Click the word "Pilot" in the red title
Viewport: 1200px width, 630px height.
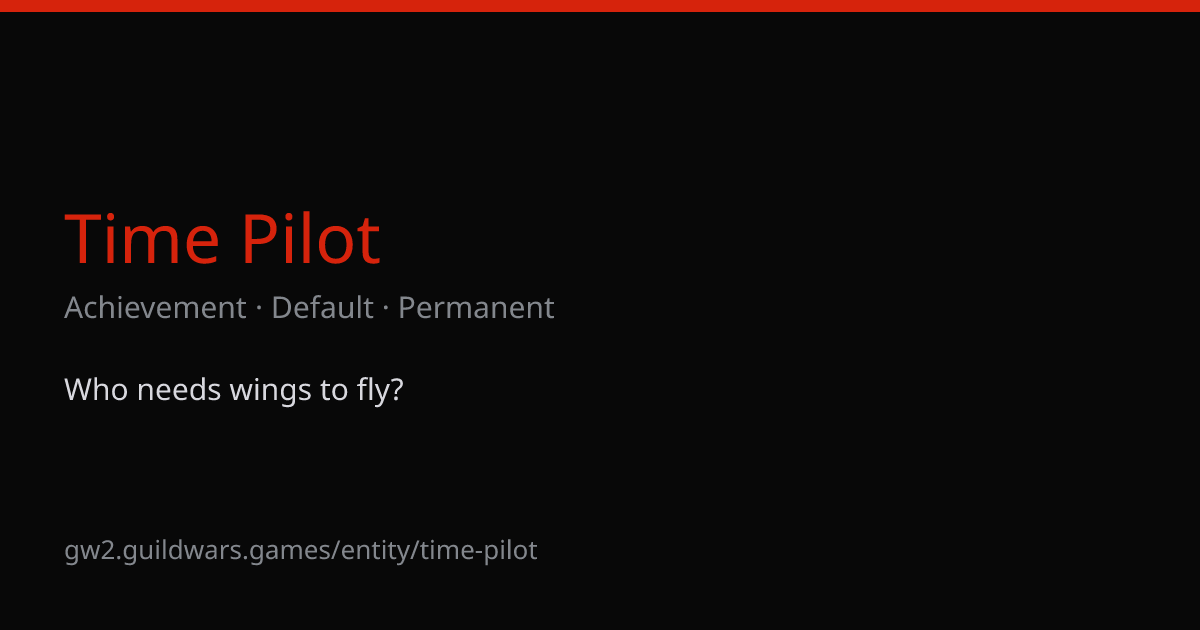click(311, 240)
